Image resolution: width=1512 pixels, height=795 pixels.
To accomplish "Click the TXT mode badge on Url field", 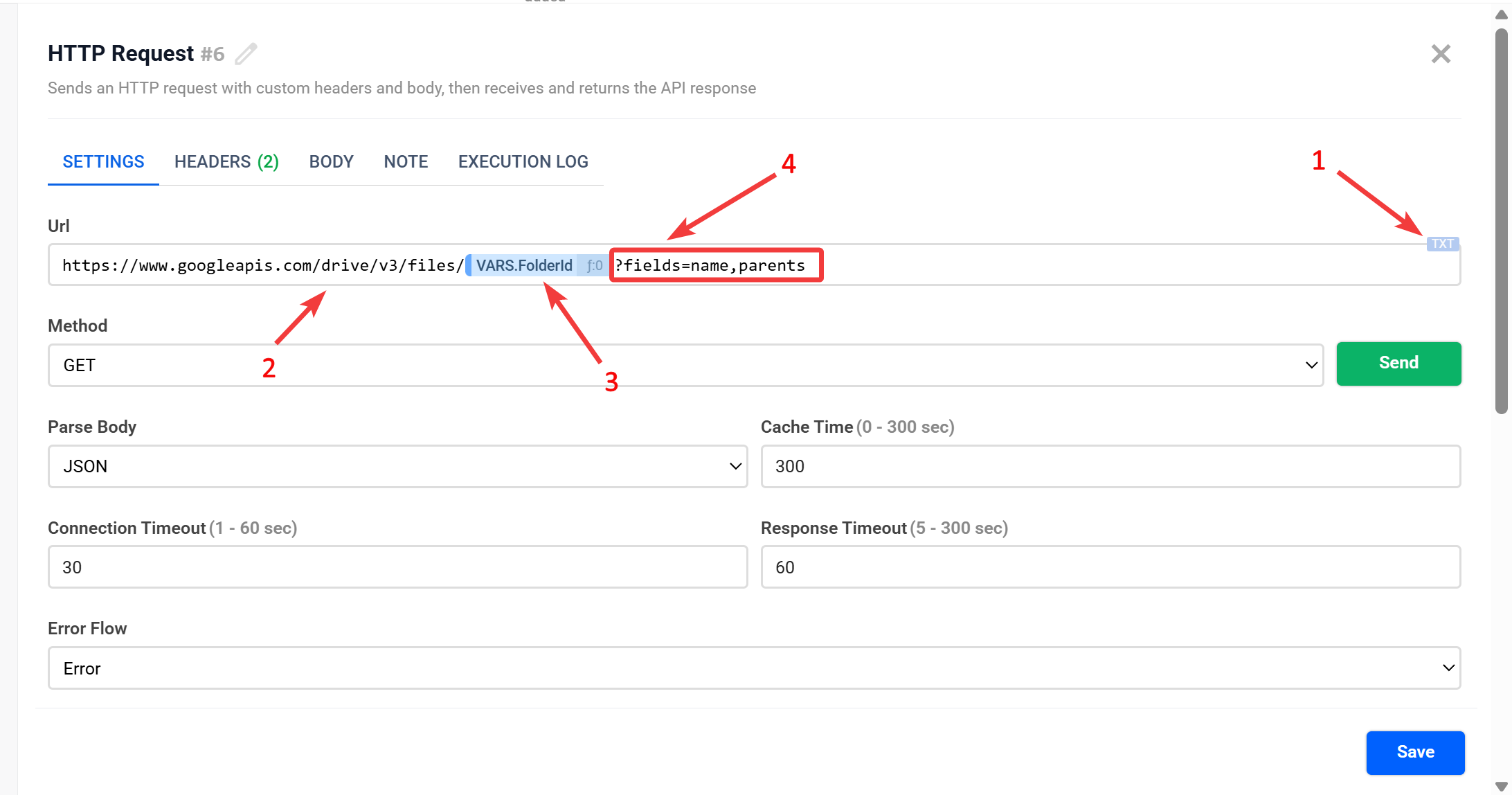I will pos(1443,244).
